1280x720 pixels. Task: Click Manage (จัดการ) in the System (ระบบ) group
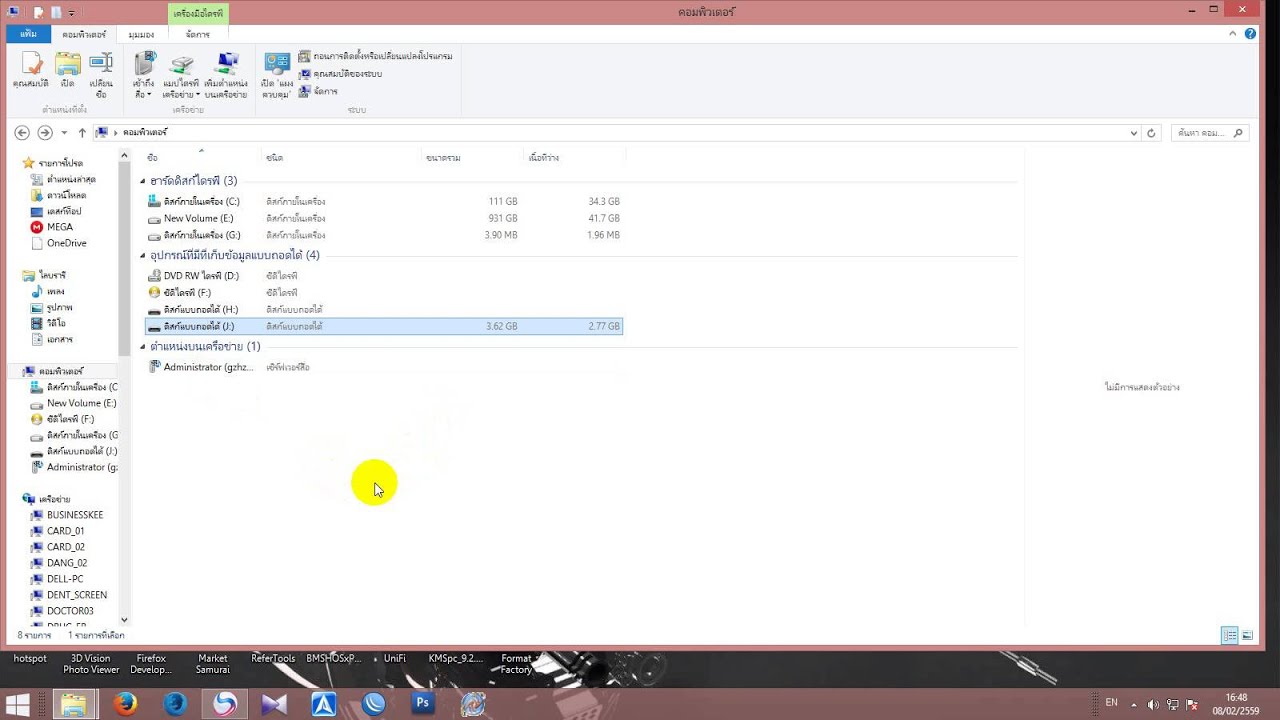[x=318, y=91]
